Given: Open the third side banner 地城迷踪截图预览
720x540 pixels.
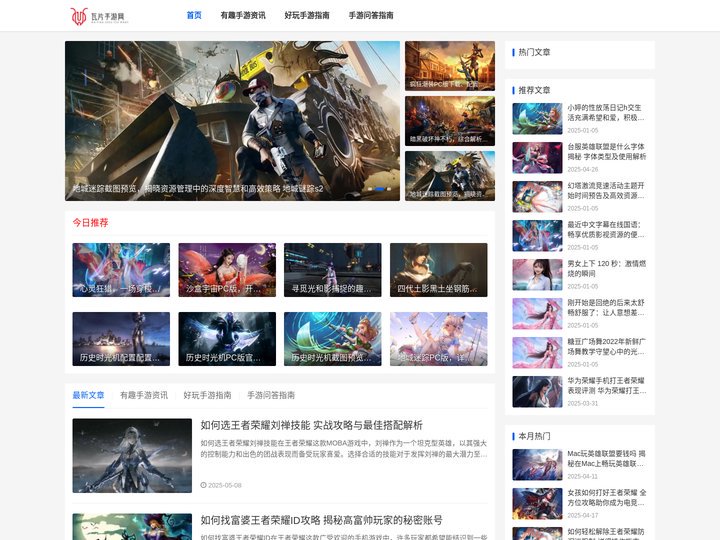Looking at the screenshot, I should [450, 176].
